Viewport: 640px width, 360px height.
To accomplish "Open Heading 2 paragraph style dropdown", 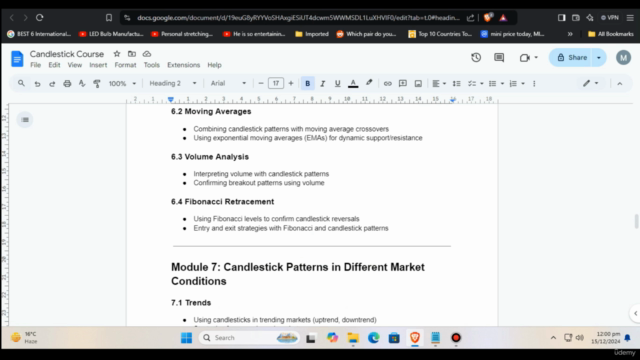I will click(x=173, y=84).
